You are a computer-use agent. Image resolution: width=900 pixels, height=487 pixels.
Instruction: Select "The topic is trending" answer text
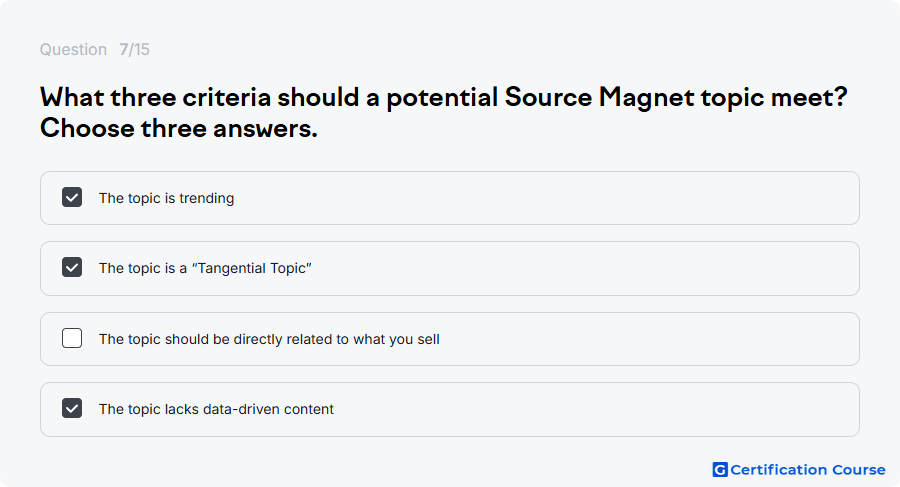(x=166, y=198)
